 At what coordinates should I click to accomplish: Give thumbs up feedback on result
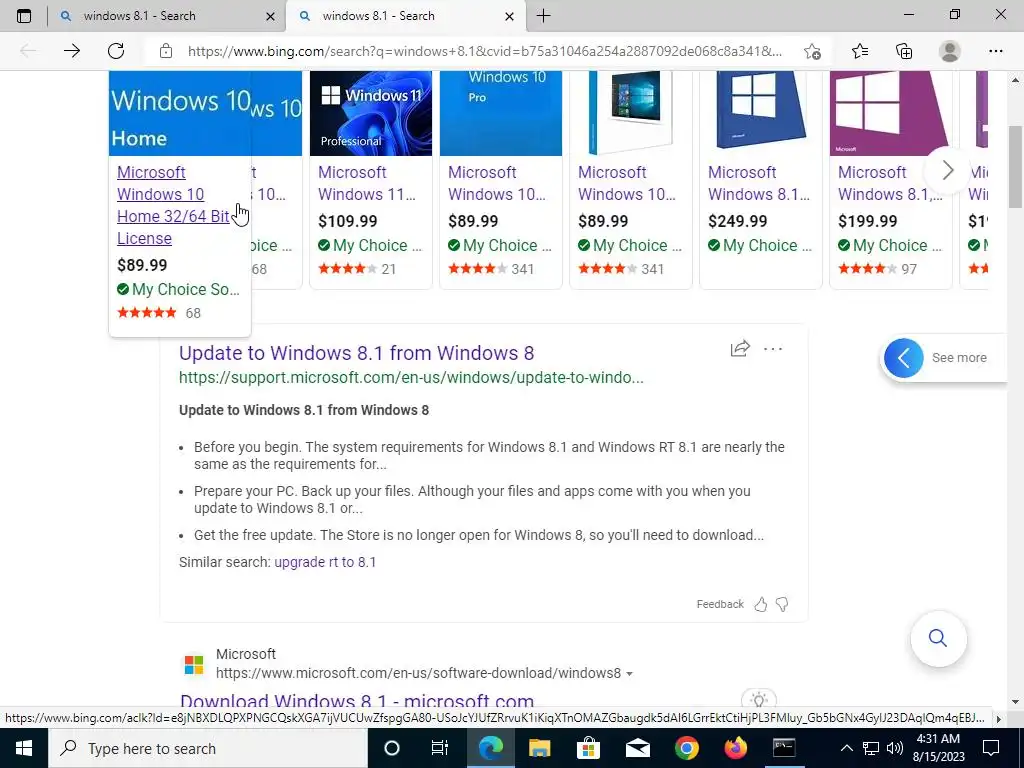point(761,604)
